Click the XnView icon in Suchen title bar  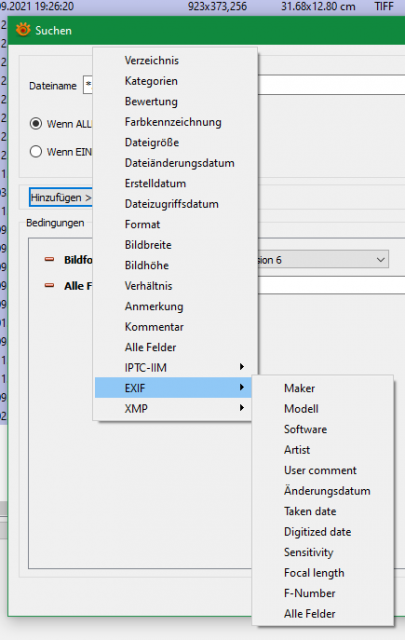pyautogui.click(x=23, y=30)
